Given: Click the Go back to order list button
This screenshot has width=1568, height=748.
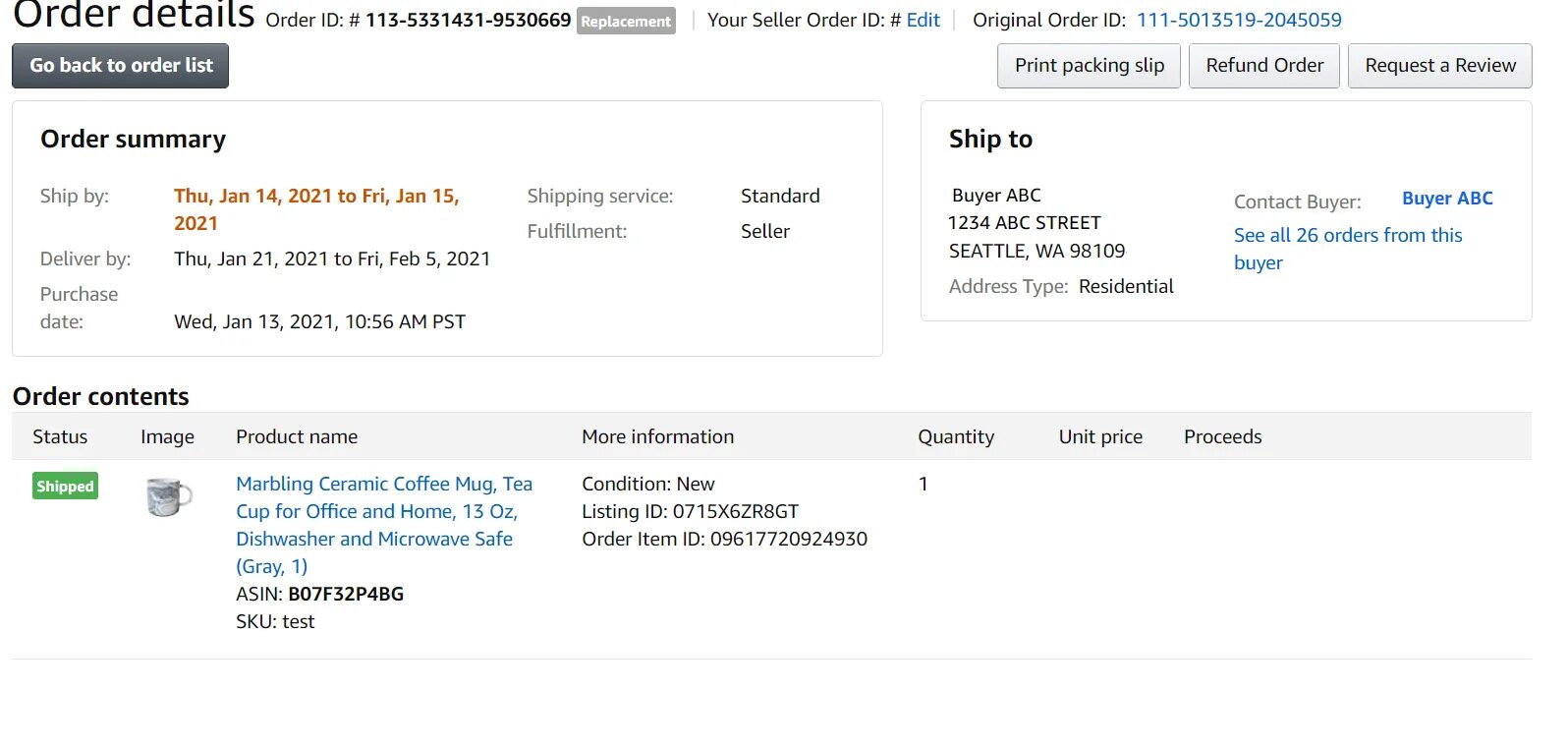Looking at the screenshot, I should tap(120, 66).
